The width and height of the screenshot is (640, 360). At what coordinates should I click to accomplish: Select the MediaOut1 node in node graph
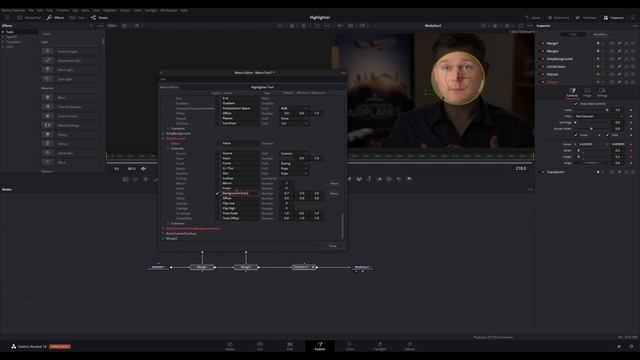point(362,267)
